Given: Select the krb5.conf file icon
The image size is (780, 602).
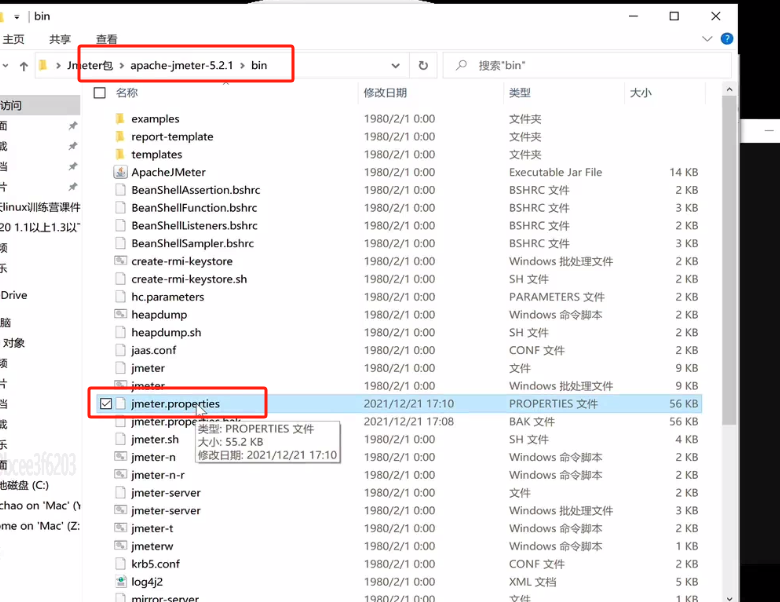Looking at the screenshot, I should coord(120,564).
